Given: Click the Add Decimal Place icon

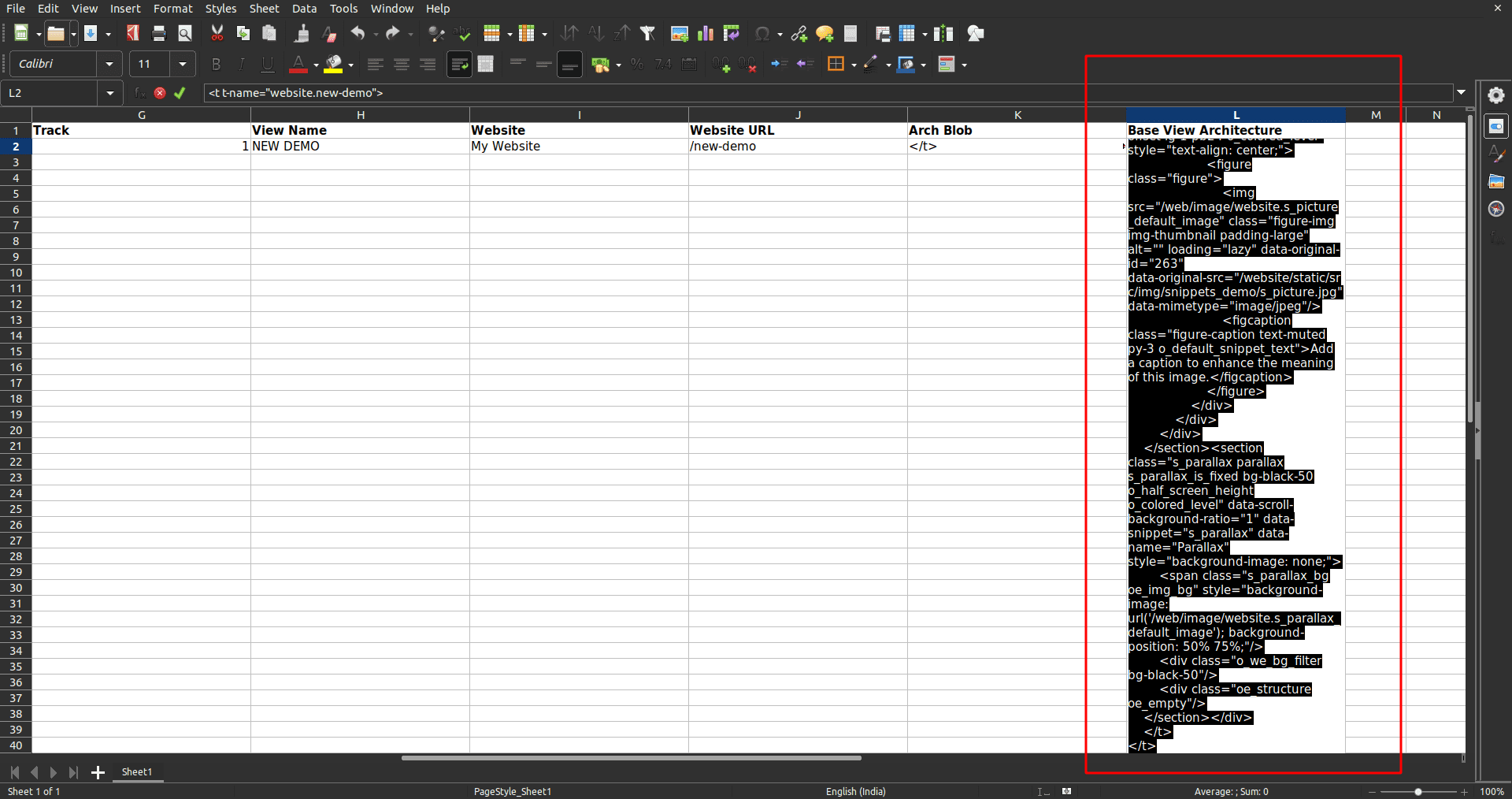Looking at the screenshot, I should pyautogui.click(x=721, y=64).
